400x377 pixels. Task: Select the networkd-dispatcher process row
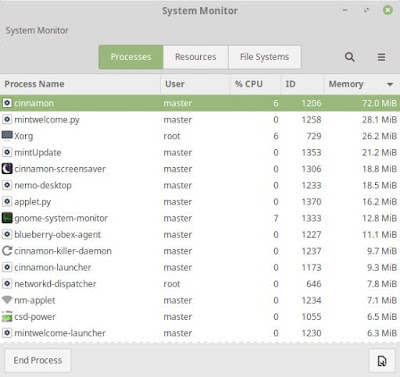click(x=200, y=284)
